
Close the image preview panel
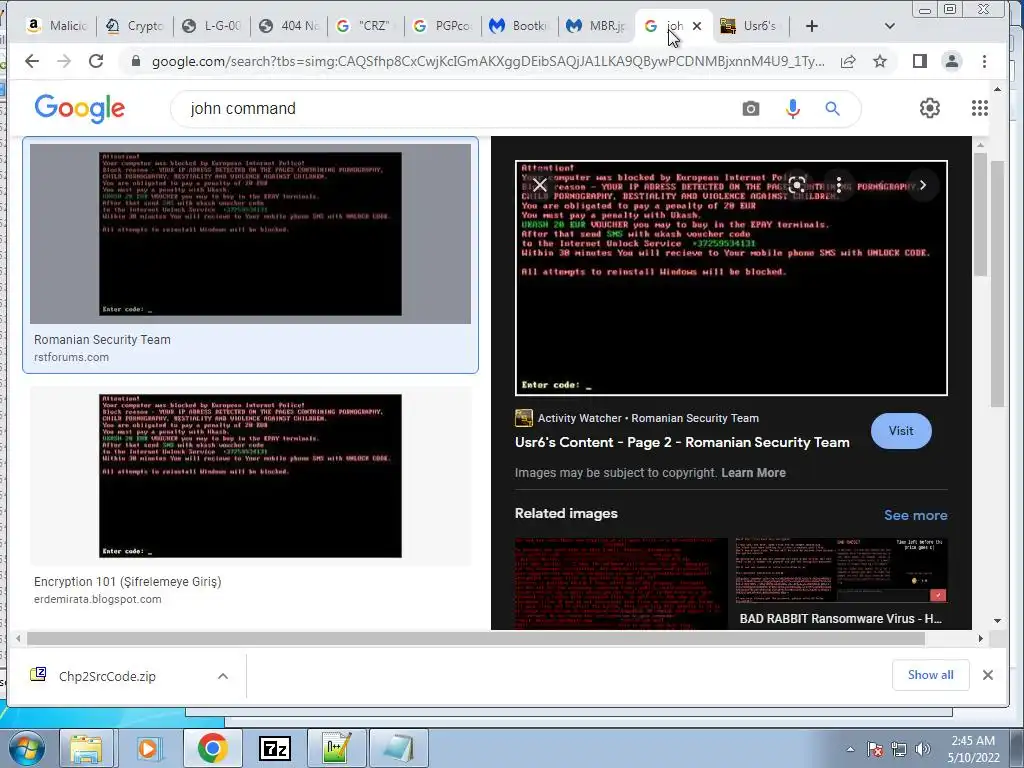tap(539, 185)
